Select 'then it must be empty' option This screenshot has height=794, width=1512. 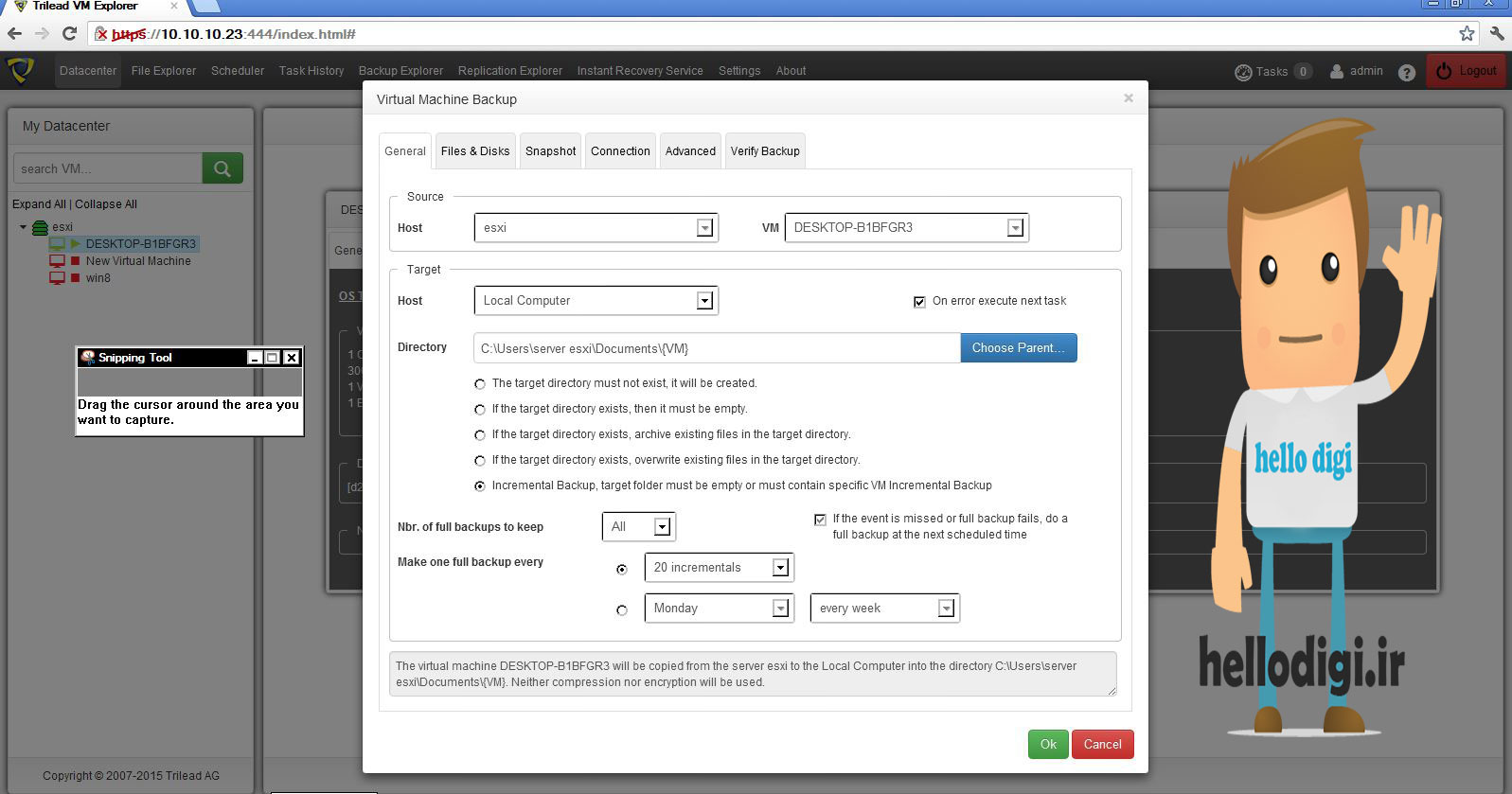[480, 410]
